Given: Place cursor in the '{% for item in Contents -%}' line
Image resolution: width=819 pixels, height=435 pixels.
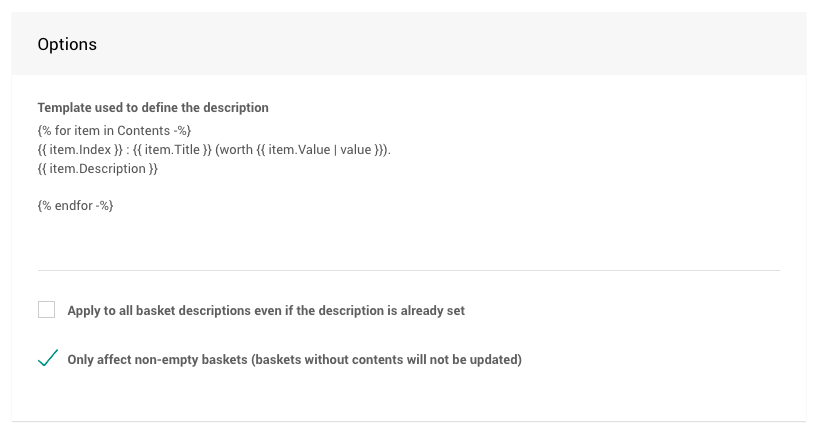Looking at the screenshot, I should [114, 130].
